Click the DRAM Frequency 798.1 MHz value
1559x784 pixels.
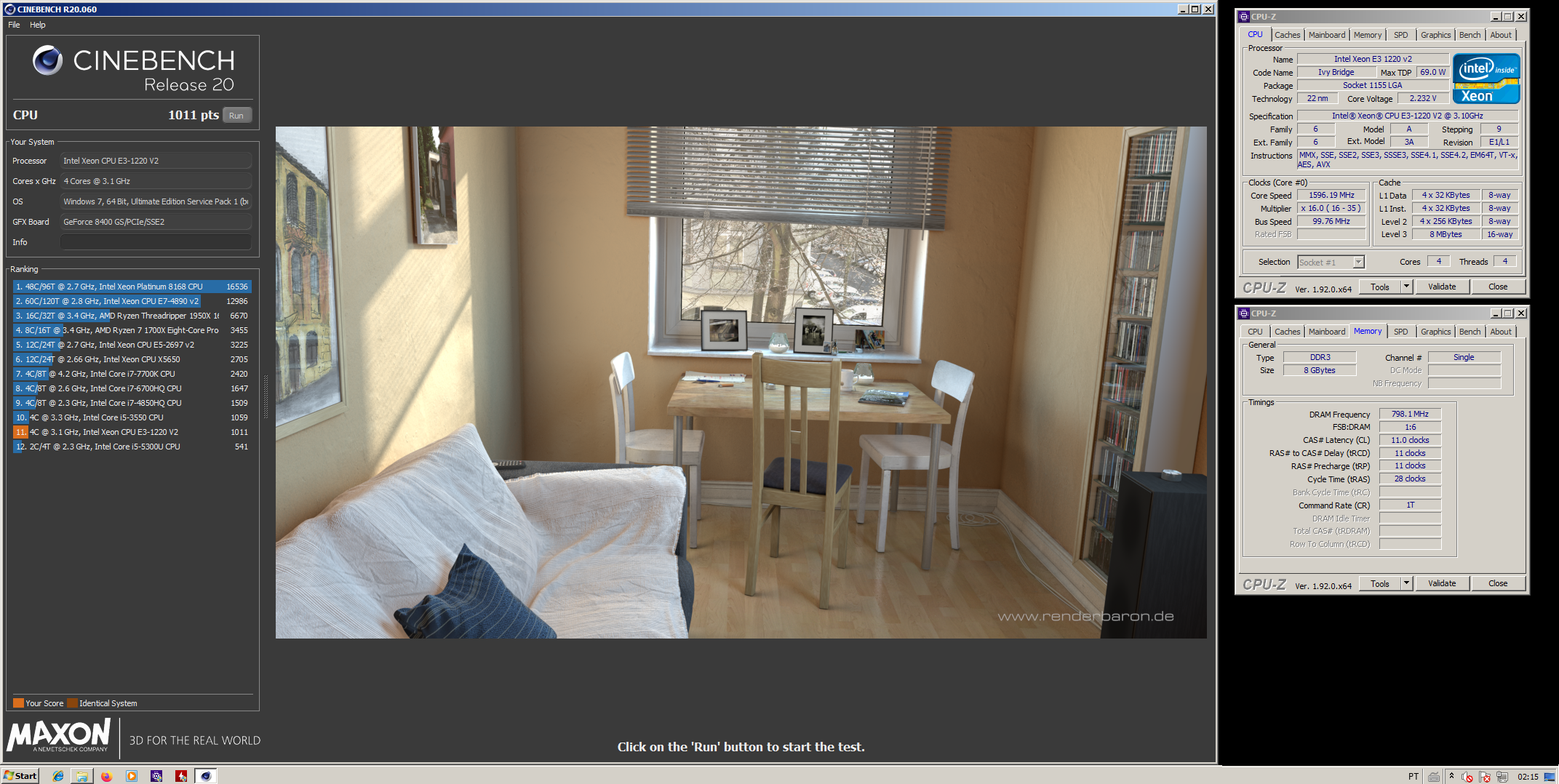(x=1410, y=414)
